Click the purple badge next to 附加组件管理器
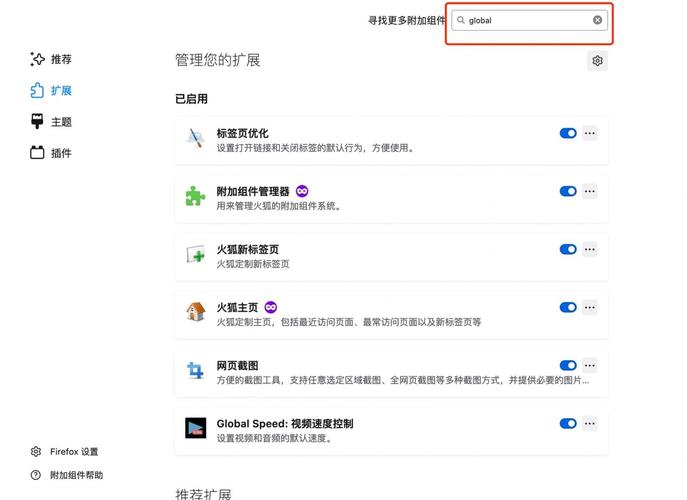 [302, 191]
